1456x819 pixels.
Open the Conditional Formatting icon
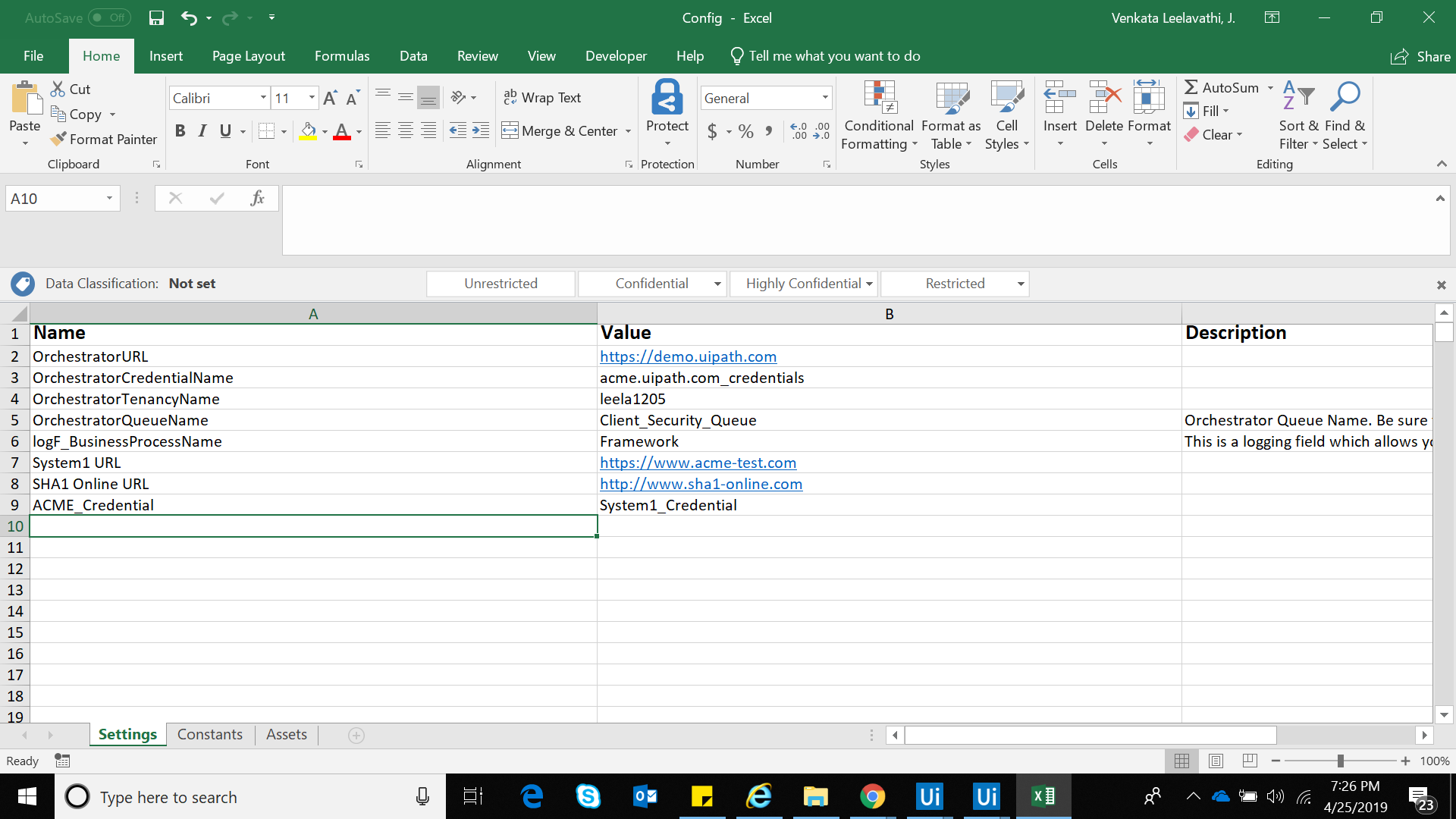pos(880,97)
